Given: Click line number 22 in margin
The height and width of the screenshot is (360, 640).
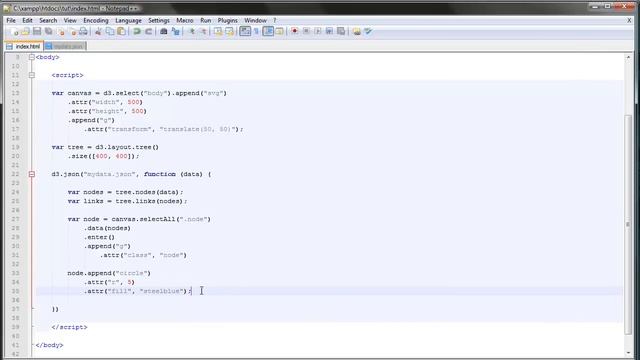Looking at the screenshot, I should pyautogui.click(x=16, y=174).
